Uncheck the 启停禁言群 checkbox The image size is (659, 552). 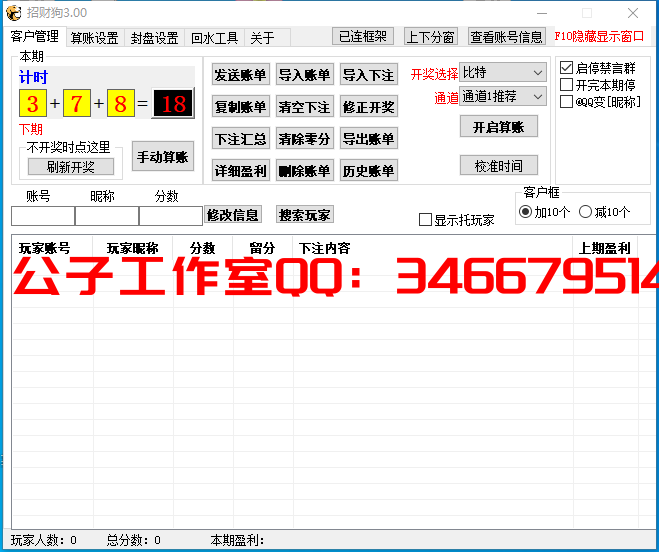pyautogui.click(x=566, y=68)
